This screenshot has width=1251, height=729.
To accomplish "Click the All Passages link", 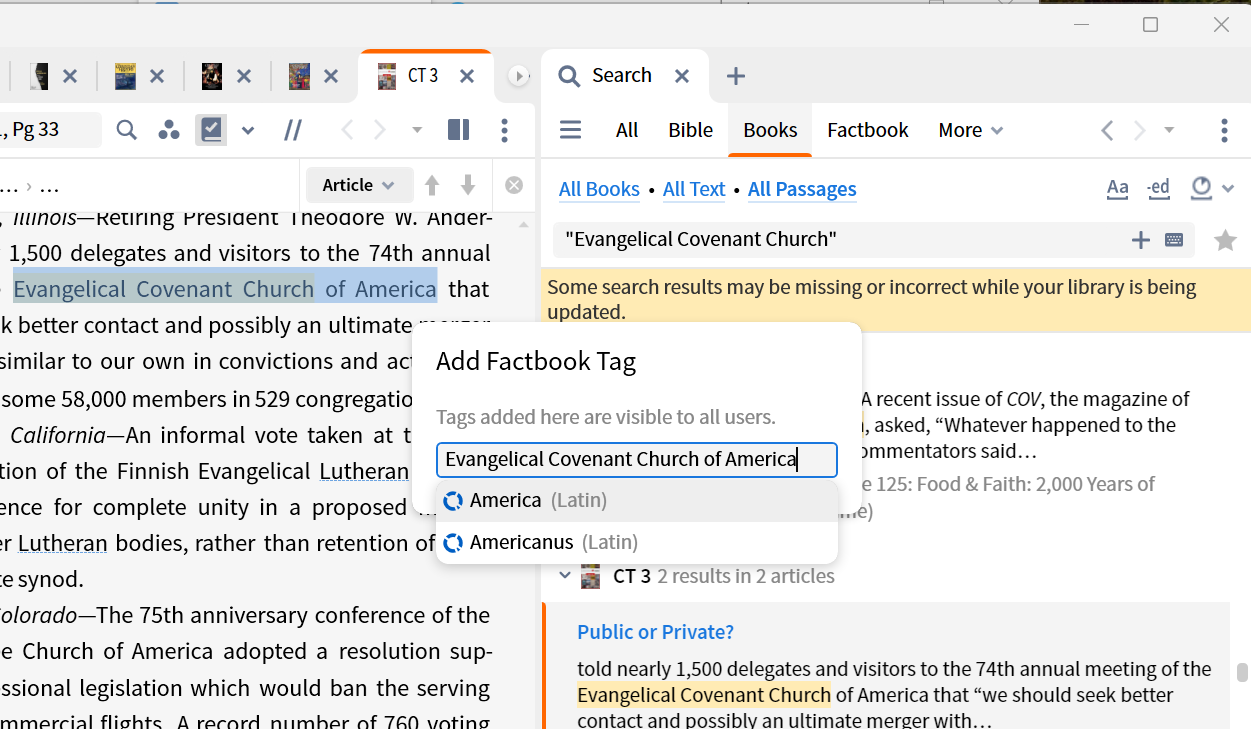I will pyautogui.click(x=802, y=189).
